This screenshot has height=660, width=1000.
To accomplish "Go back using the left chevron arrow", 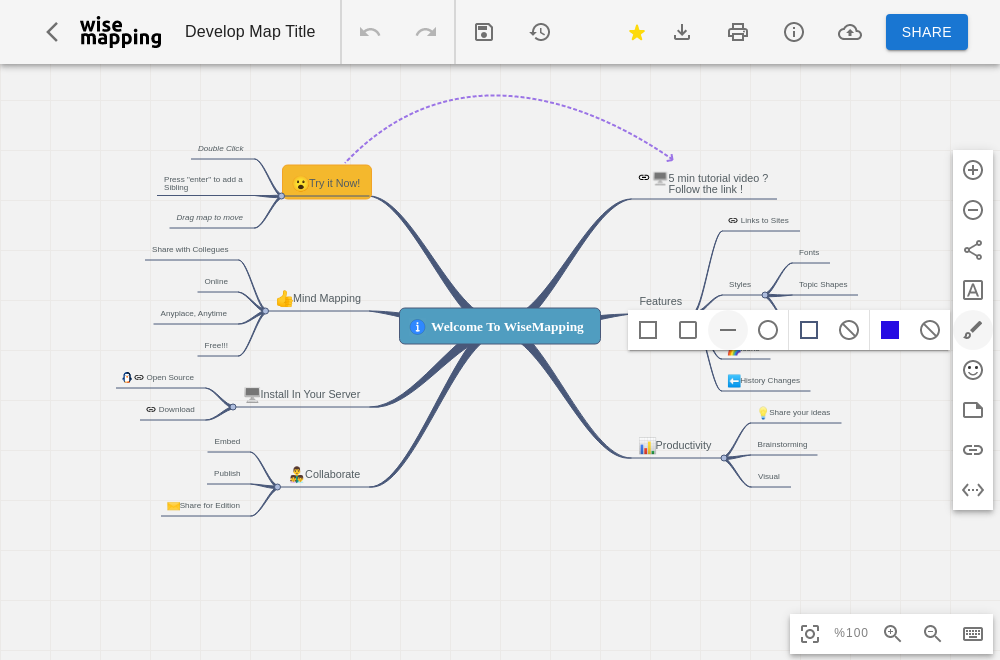I will (x=52, y=32).
